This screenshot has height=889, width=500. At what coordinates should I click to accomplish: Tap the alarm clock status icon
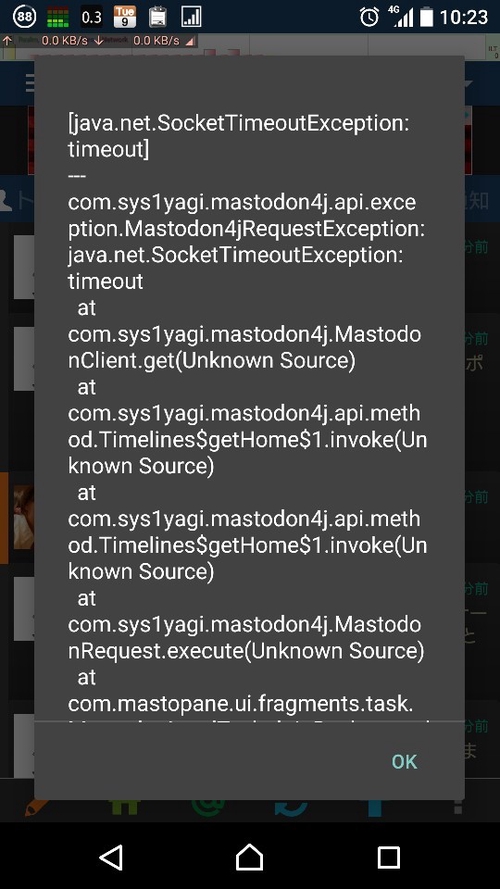click(369, 17)
